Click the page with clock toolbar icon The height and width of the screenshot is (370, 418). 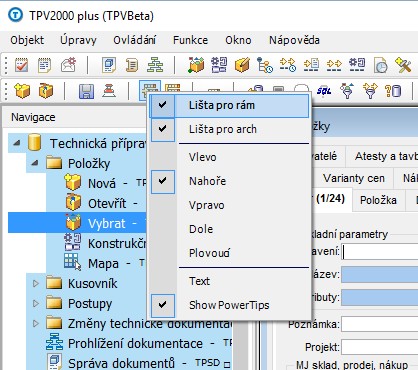(380, 65)
